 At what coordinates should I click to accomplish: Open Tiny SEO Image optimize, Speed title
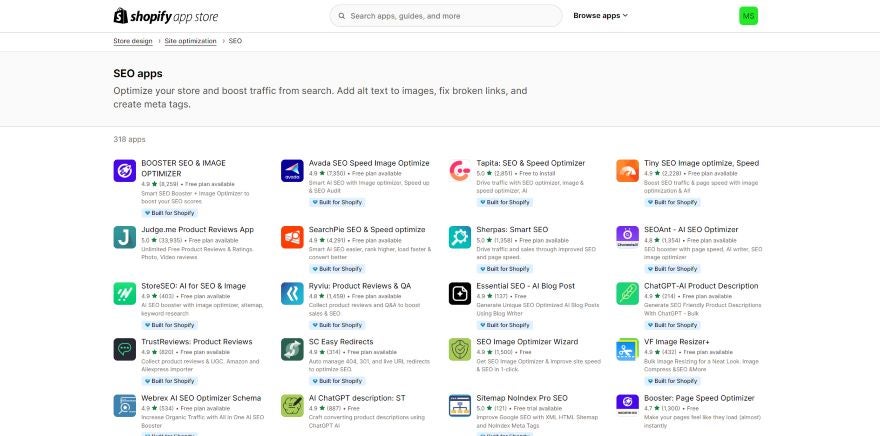click(701, 163)
